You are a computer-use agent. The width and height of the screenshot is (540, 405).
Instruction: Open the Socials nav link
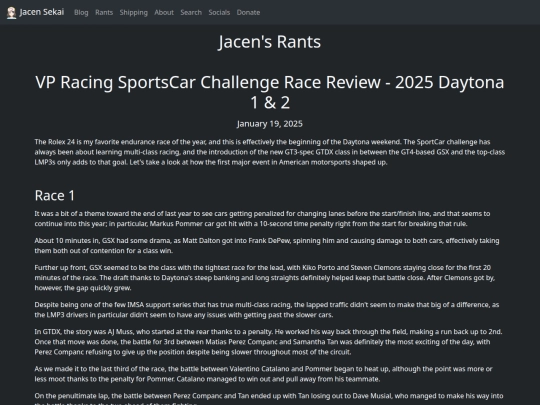point(219,12)
